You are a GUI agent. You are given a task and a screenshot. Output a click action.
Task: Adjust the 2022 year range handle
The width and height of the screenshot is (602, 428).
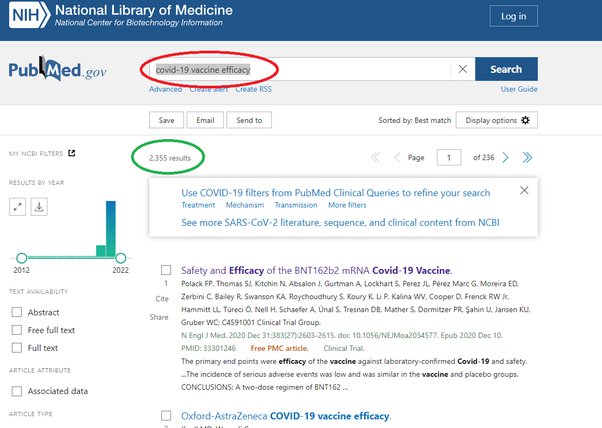[121, 258]
